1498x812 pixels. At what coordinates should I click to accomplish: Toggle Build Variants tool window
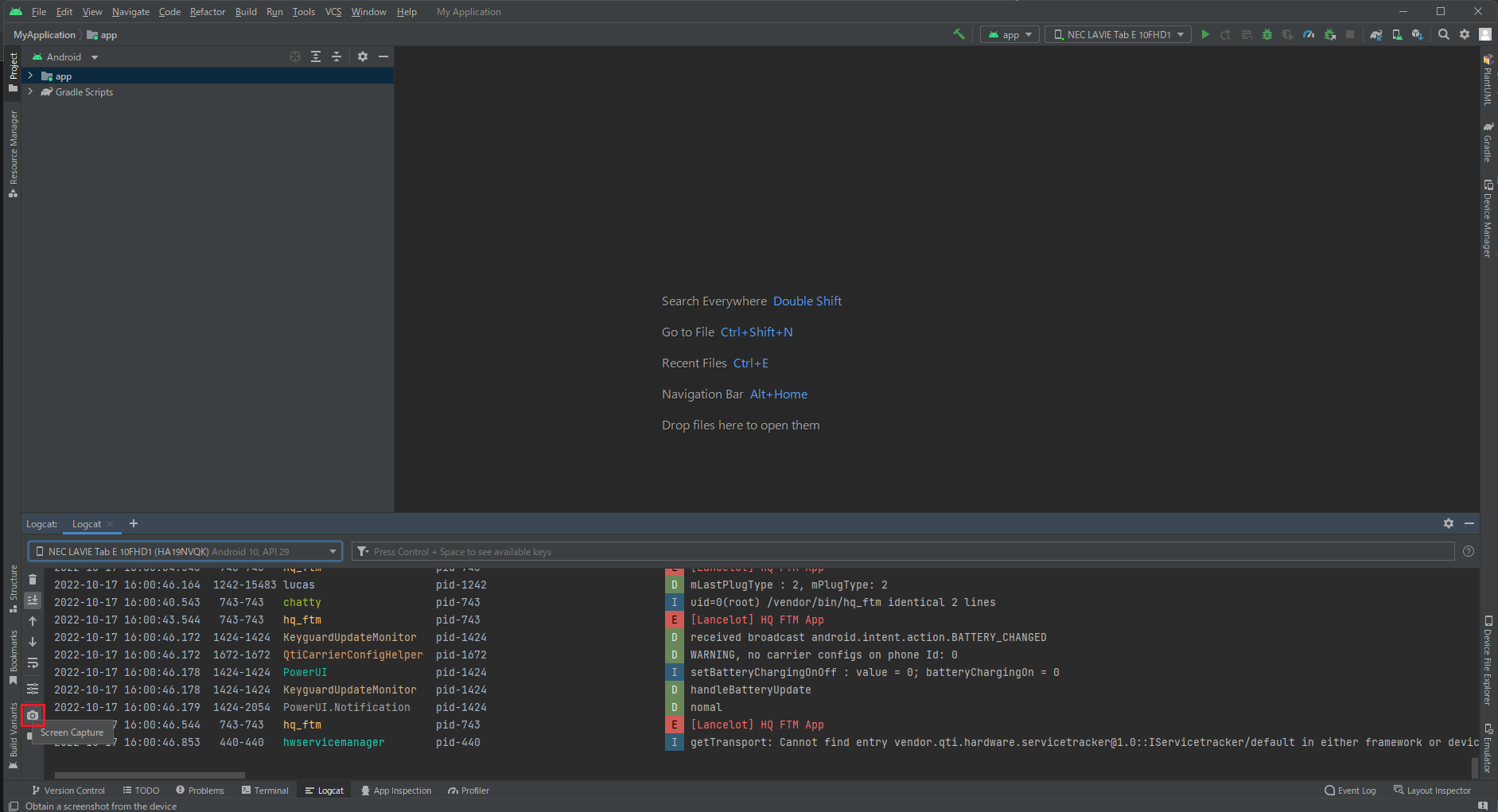pyautogui.click(x=13, y=736)
